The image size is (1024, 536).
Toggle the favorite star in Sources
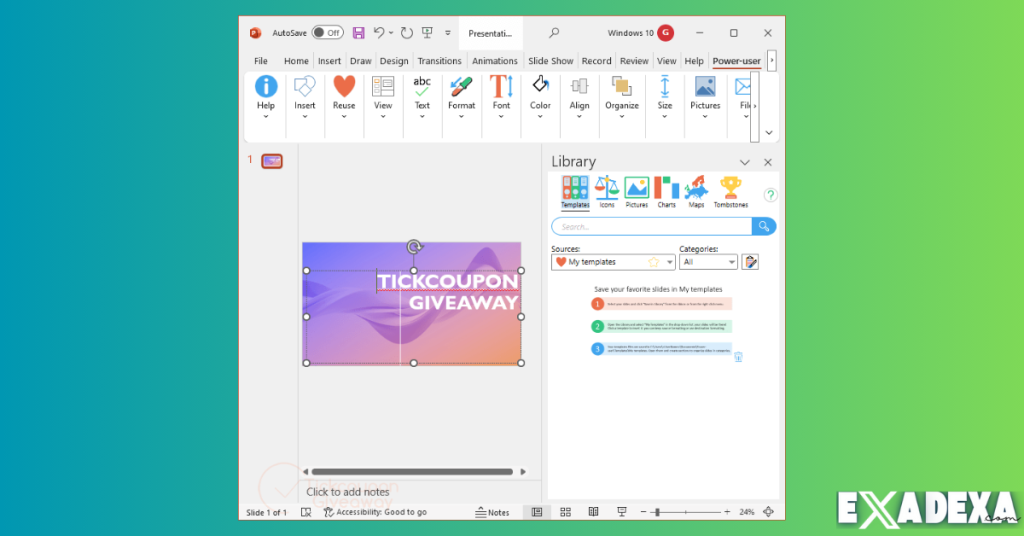click(653, 262)
